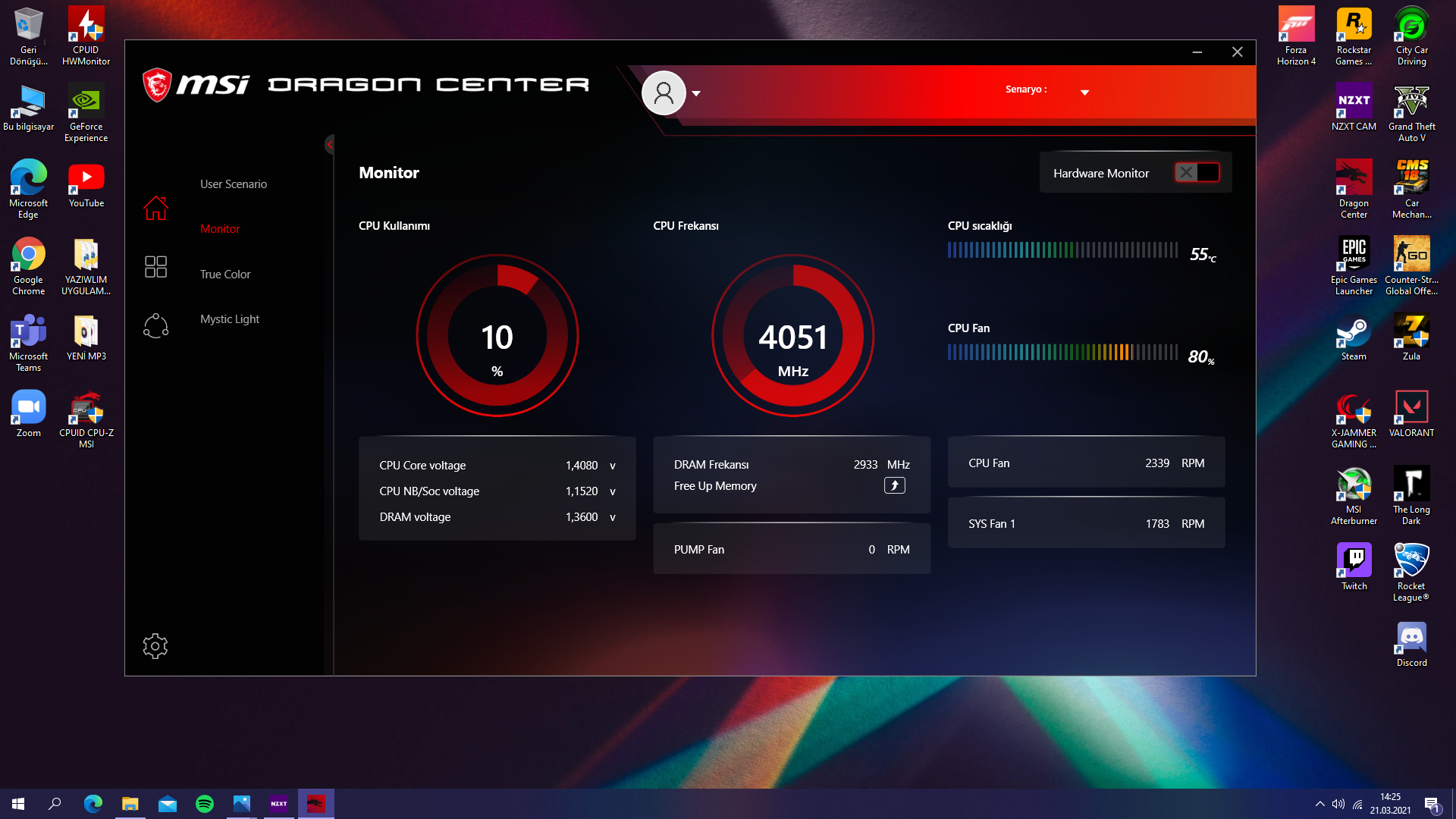Expand the user profile dropdown arrow

click(696, 94)
